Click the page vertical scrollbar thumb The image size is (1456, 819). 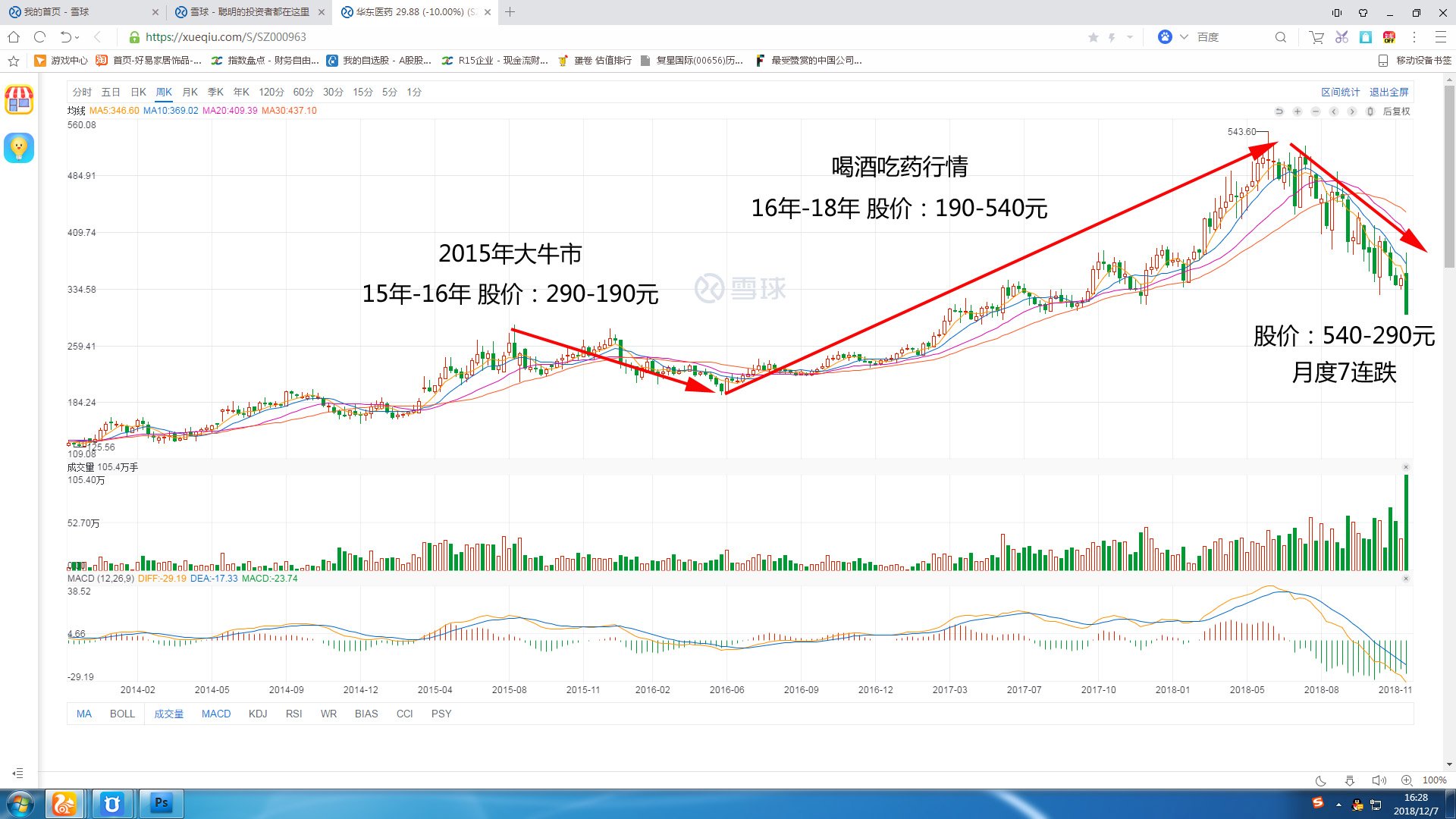coord(1449,174)
